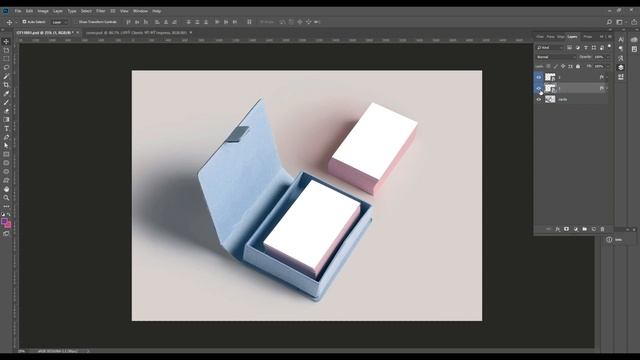Open the Window menu
This screenshot has height=360, width=640.
pyautogui.click(x=140, y=11)
